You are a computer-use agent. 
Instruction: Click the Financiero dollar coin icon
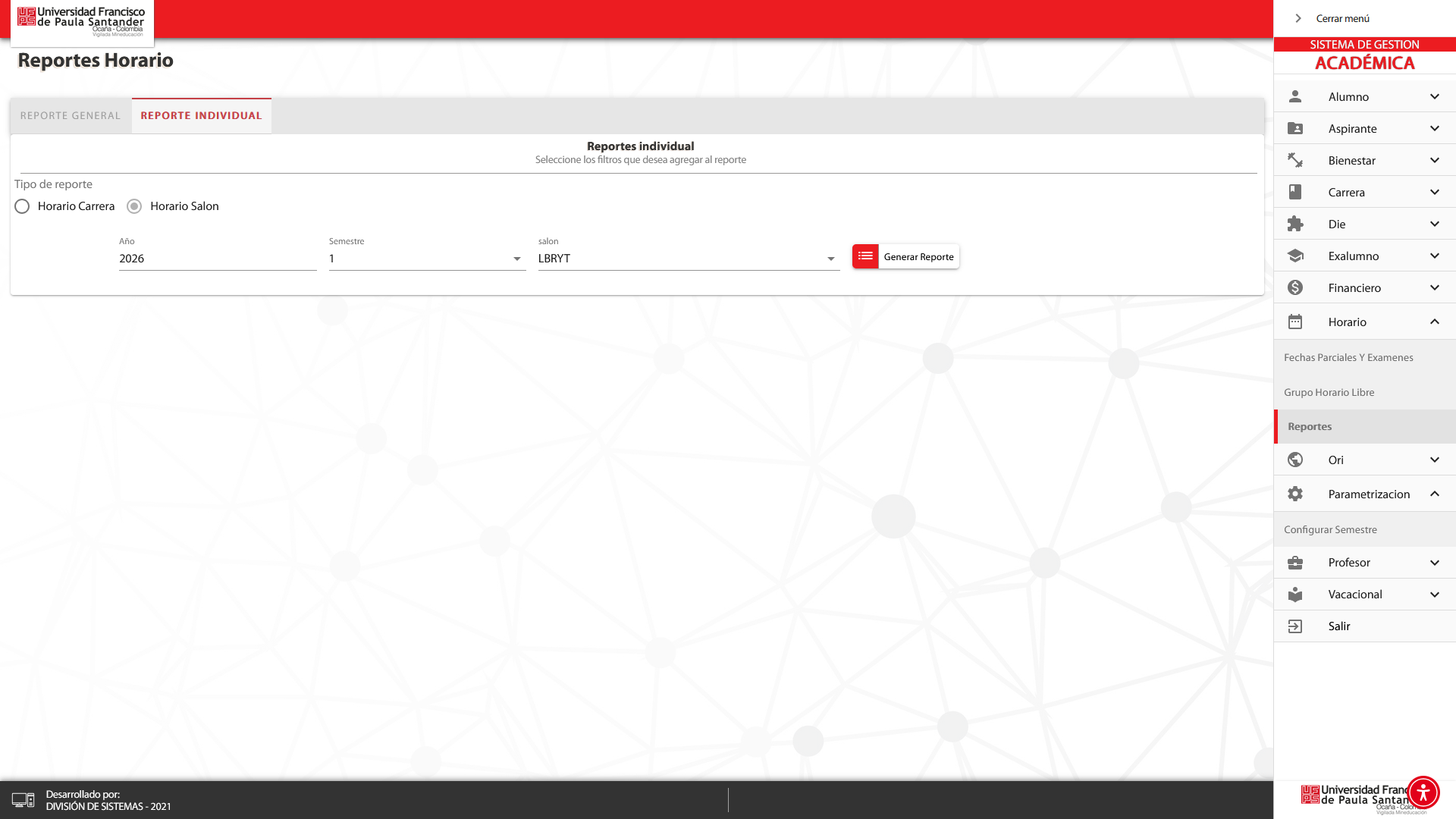tap(1295, 287)
